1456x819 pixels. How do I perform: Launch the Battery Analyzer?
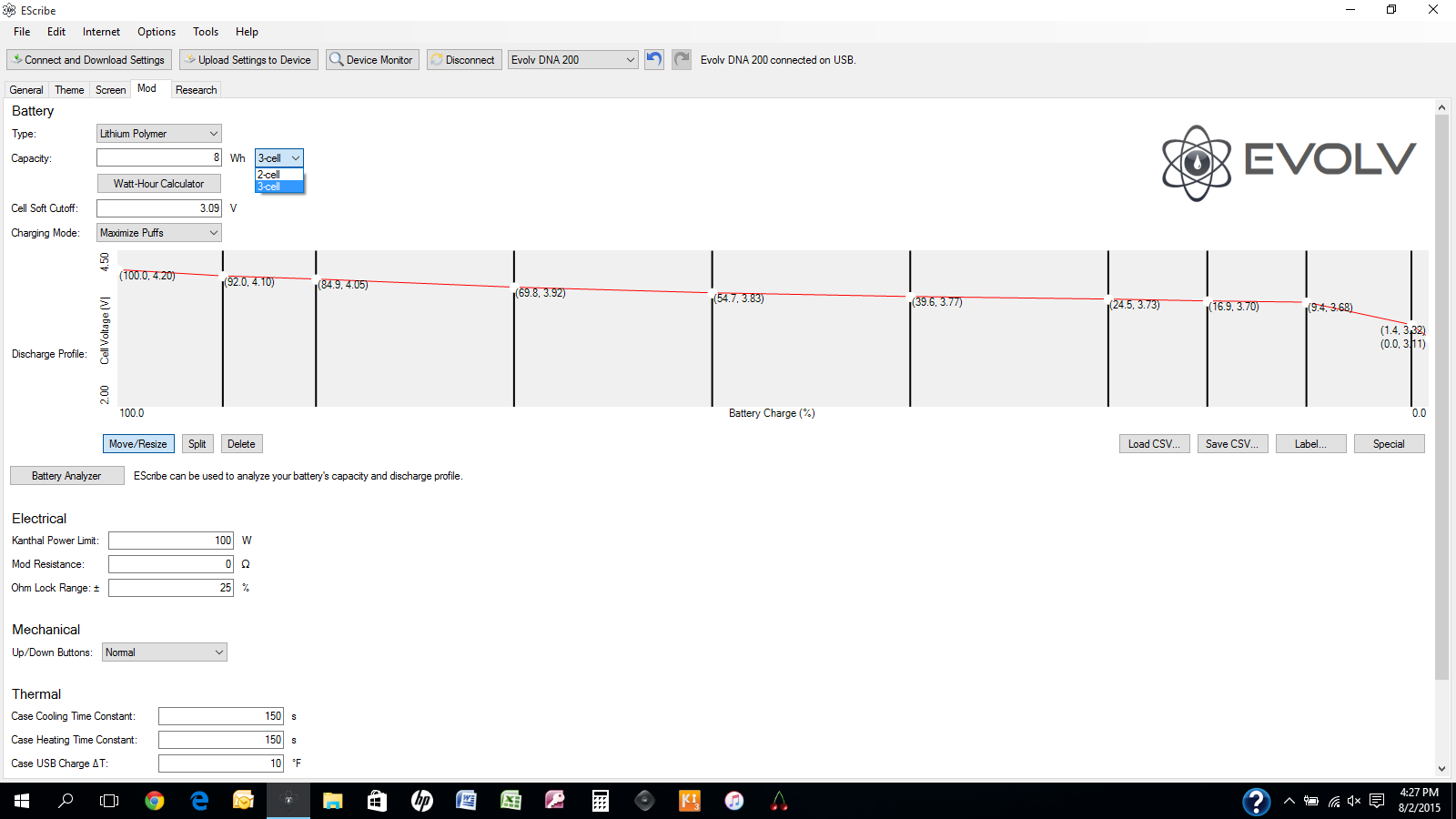coord(66,476)
